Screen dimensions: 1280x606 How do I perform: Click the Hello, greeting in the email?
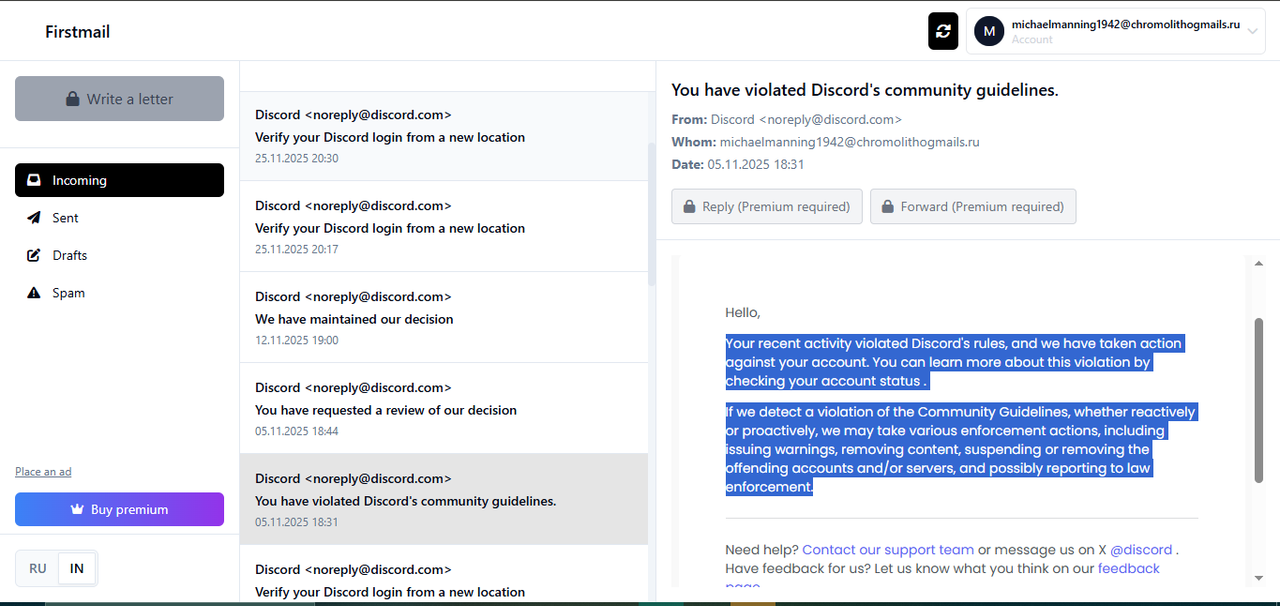click(743, 313)
